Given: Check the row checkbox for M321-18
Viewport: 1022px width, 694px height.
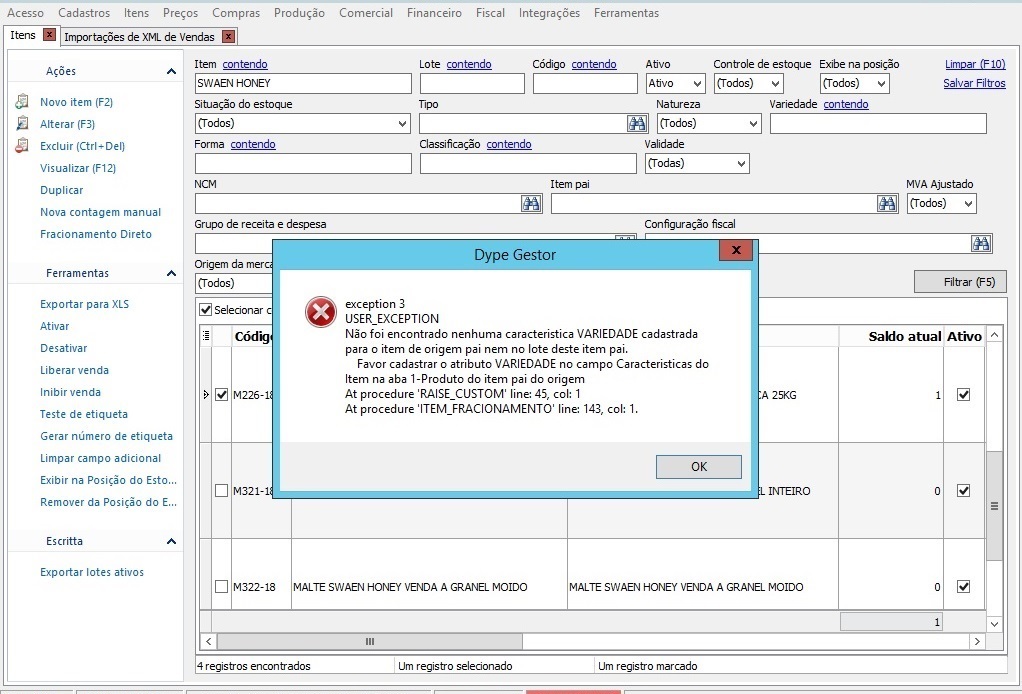Looking at the screenshot, I should click(222, 490).
